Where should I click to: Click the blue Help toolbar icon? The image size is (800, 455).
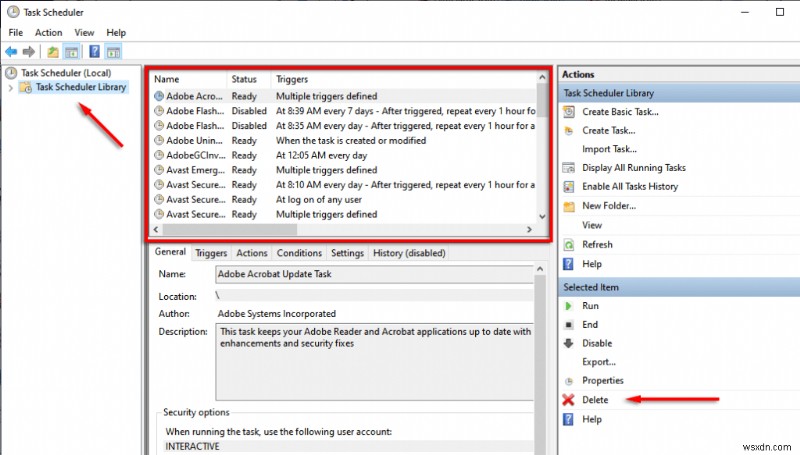(94, 51)
